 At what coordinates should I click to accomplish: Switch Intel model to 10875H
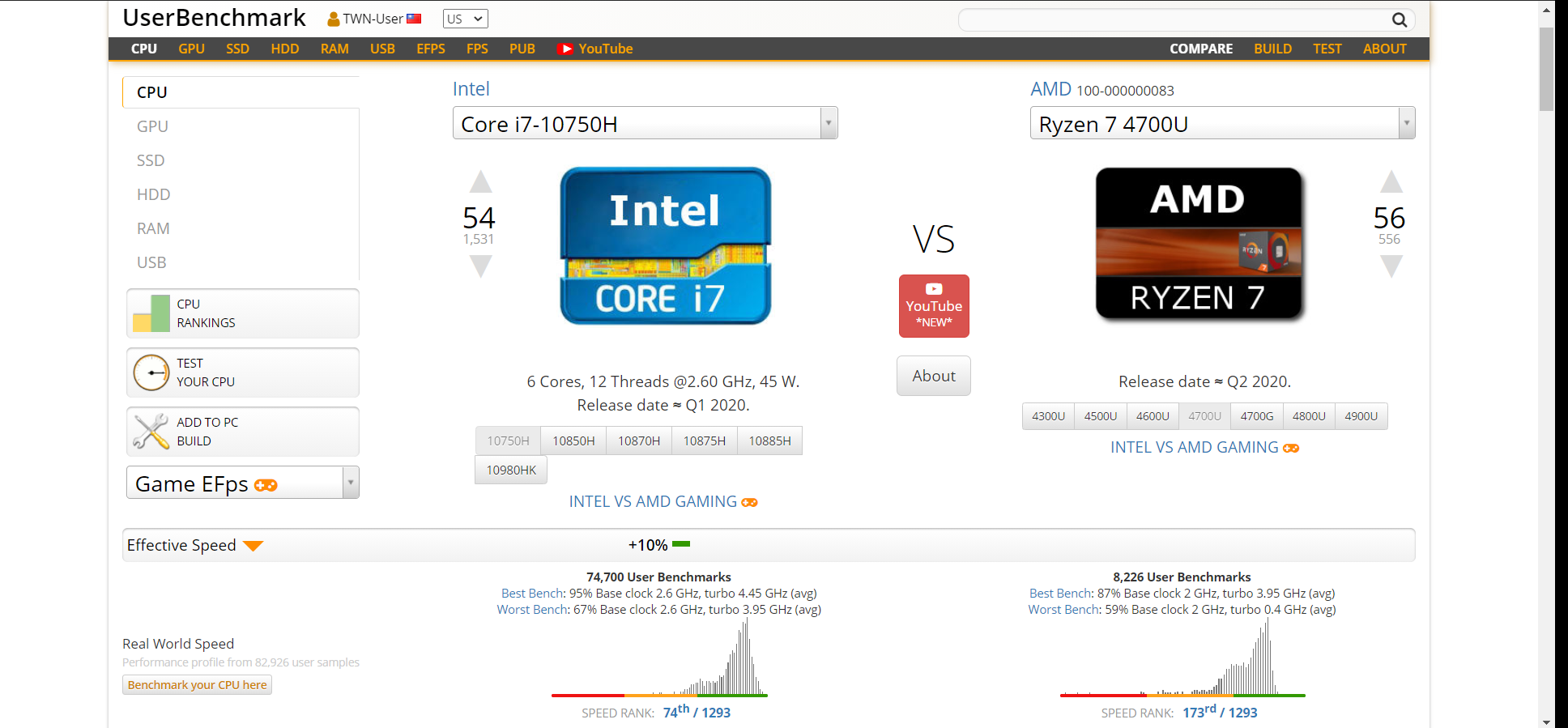705,441
